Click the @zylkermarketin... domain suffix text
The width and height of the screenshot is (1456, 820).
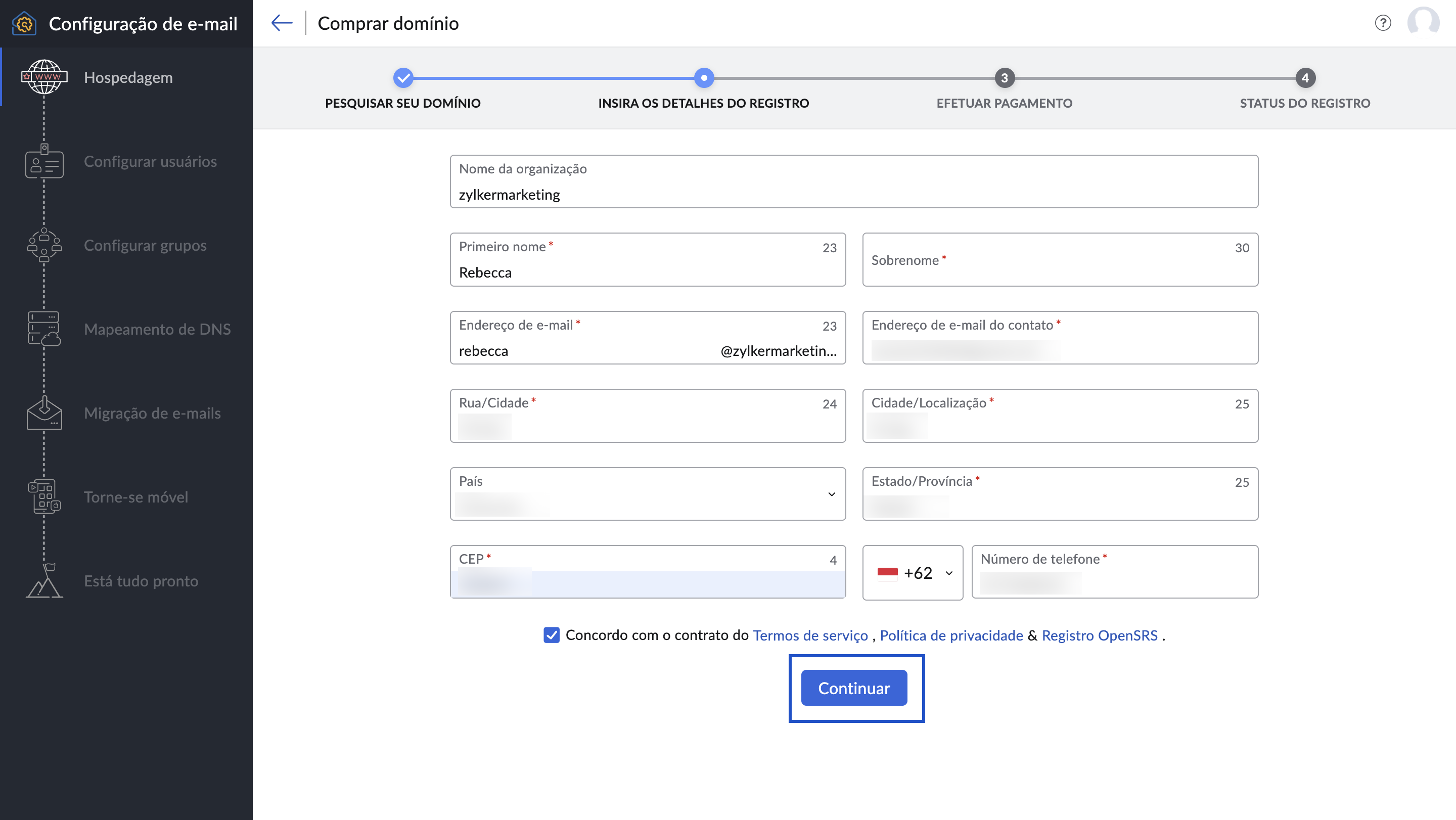pyautogui.click(x=779, y=350)
